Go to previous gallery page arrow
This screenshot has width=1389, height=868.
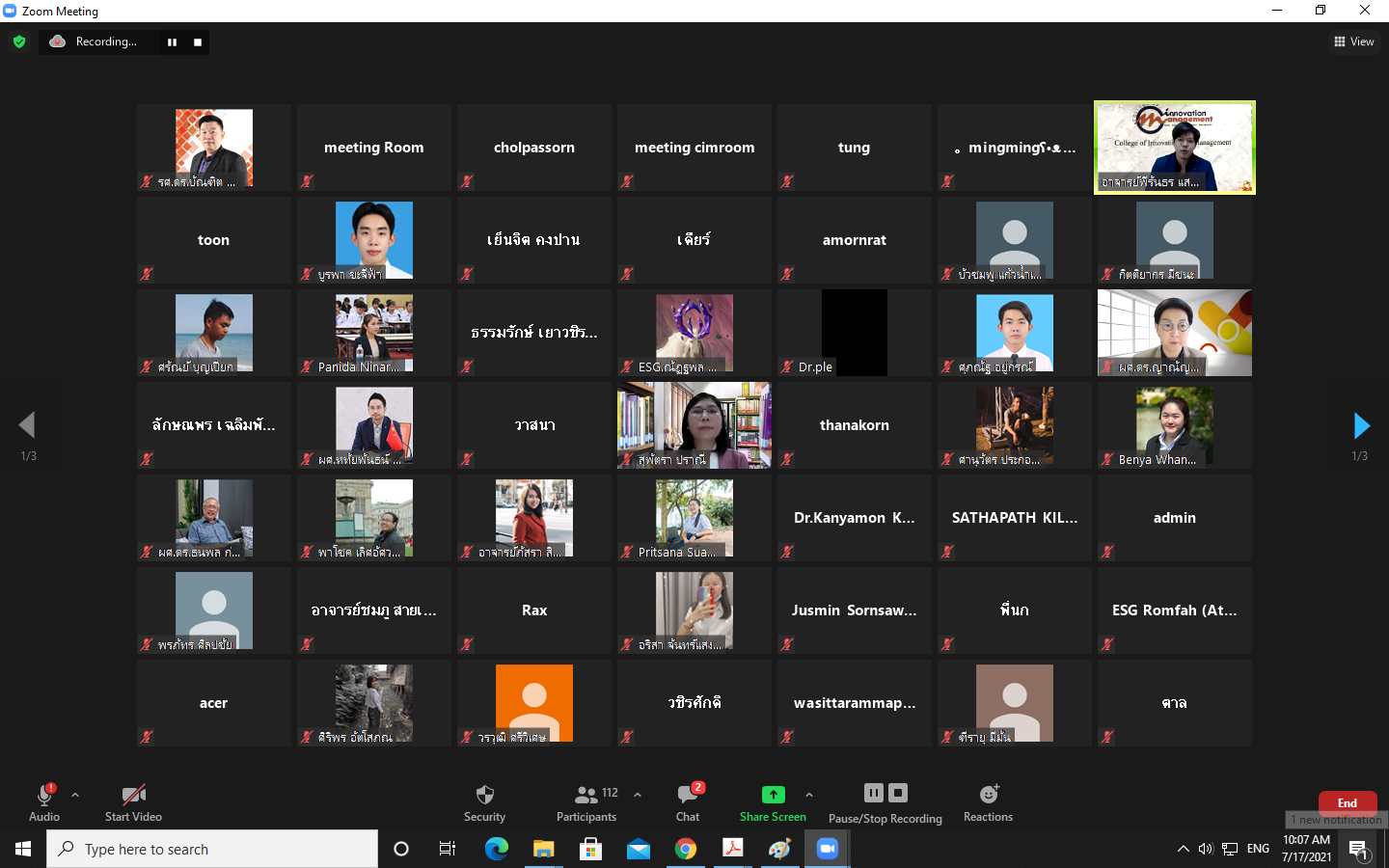pyautogui.click(x=27, y=425)
